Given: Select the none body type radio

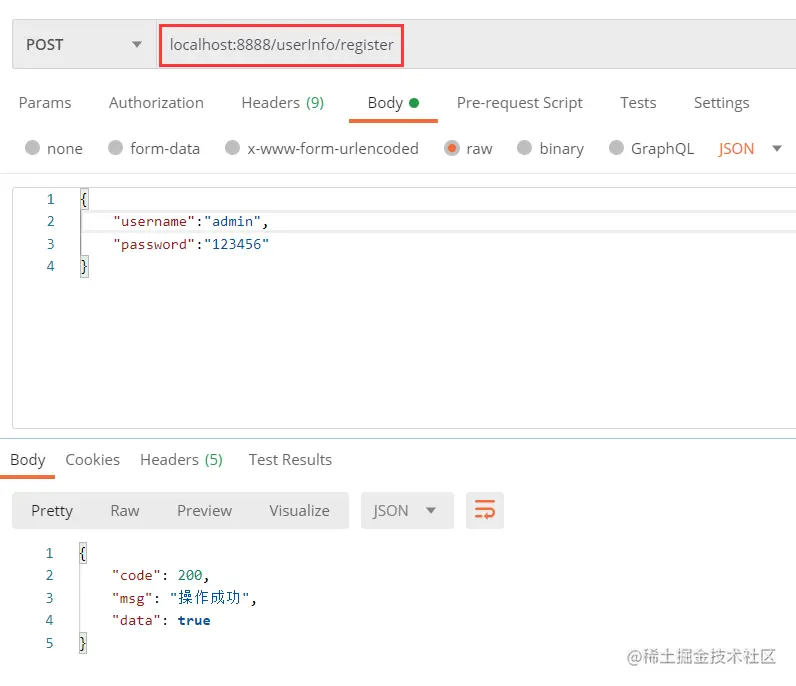Looking at the screenshot, I should tap(32, 148).
